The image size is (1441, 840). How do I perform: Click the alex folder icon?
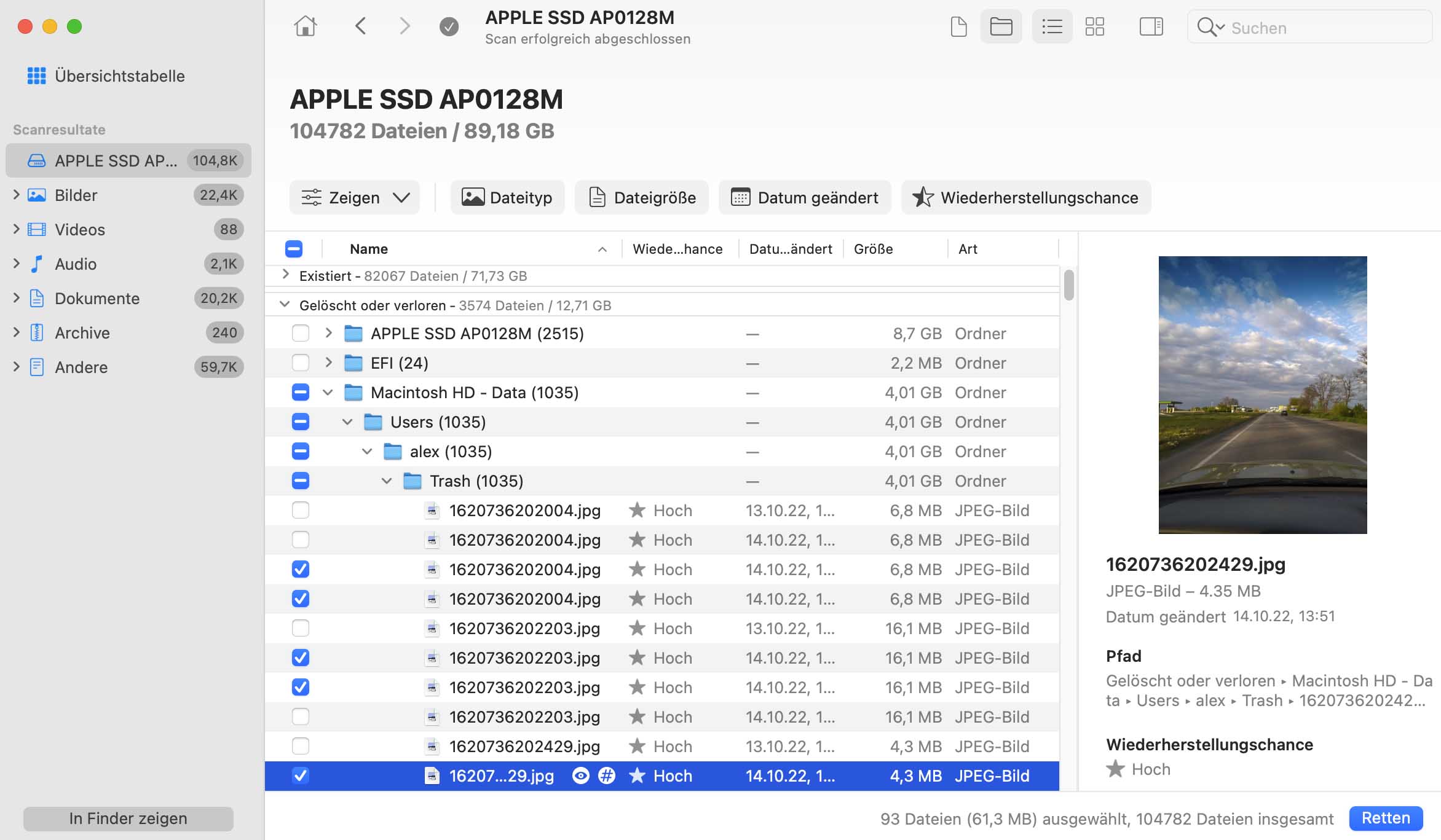click(x=393, y=452)
